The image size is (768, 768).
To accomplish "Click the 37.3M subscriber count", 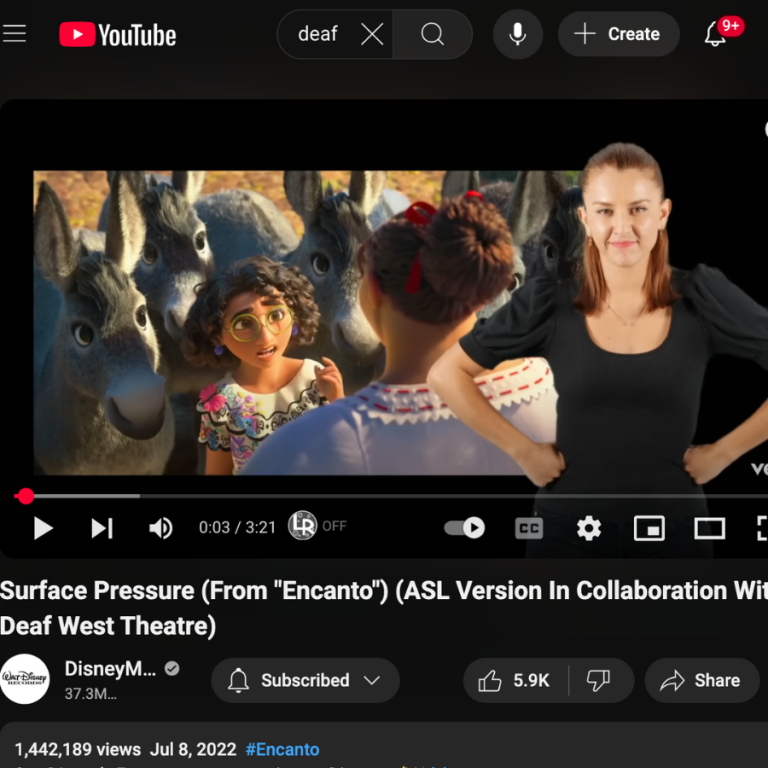I will pos(91,694).
